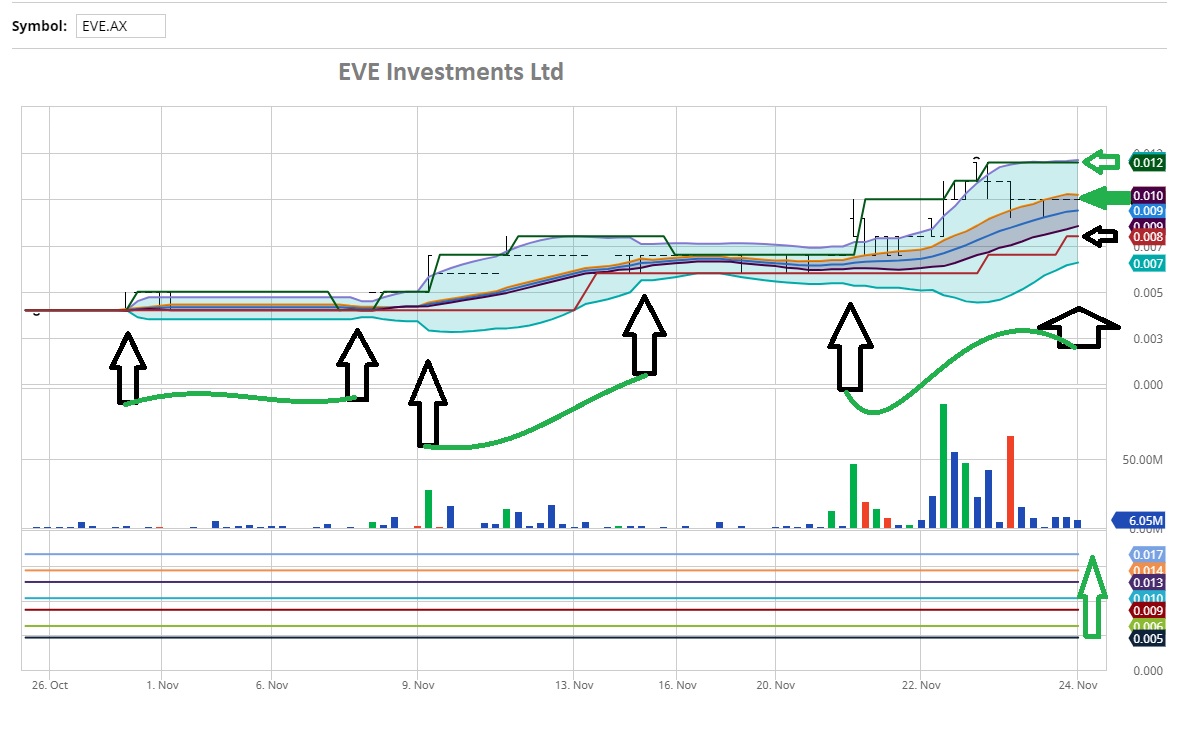This screenshot has width=1178, height=732.
Task: Select the teal 0.007 price tag
Action: (1147, 264)
